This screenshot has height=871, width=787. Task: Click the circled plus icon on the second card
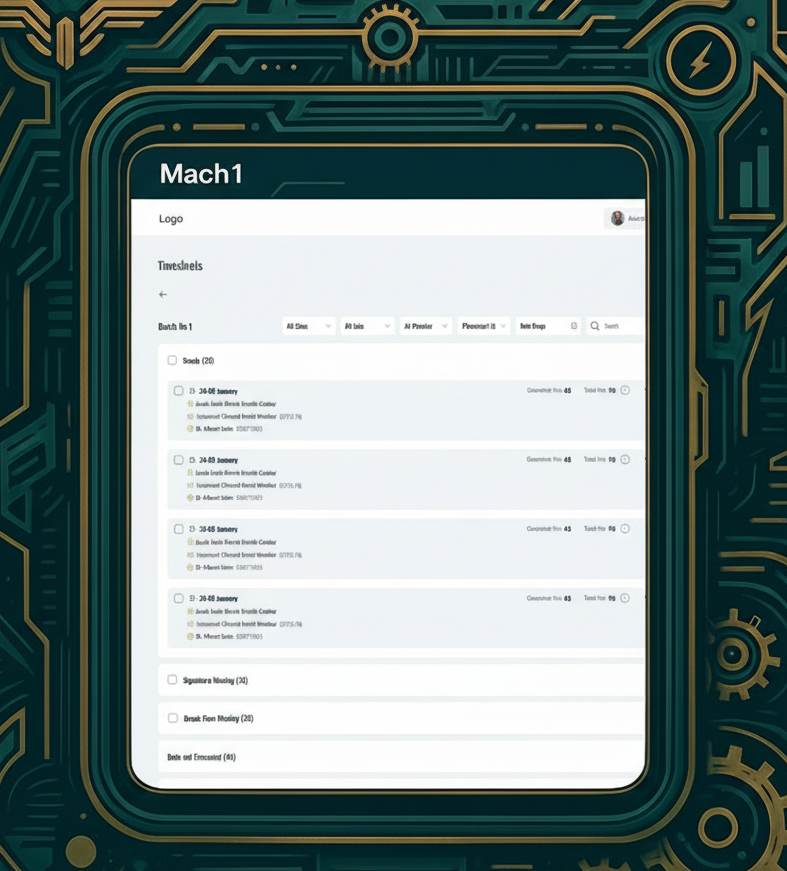[x=625, y=459]
